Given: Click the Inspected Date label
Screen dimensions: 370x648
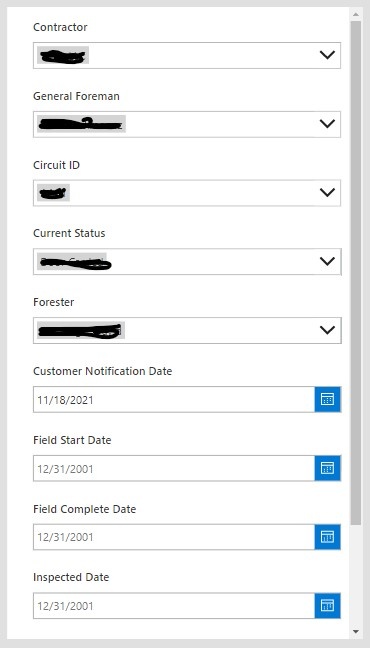Looking at the screenshot, I should pyautogui.click(x=71, y=577).
